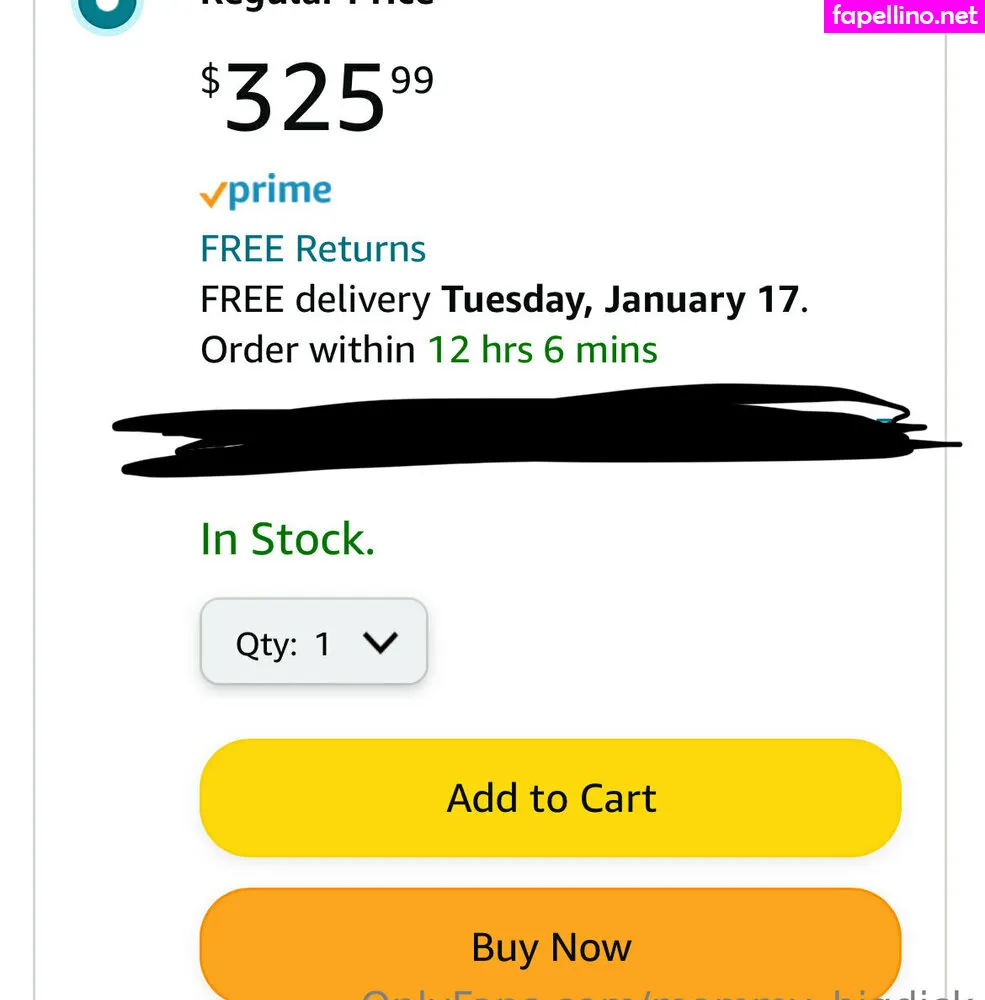This screenshot has width=985, height=1000.
Task: Open the Qty quantity dropdown
Action: tap(313, 642)
